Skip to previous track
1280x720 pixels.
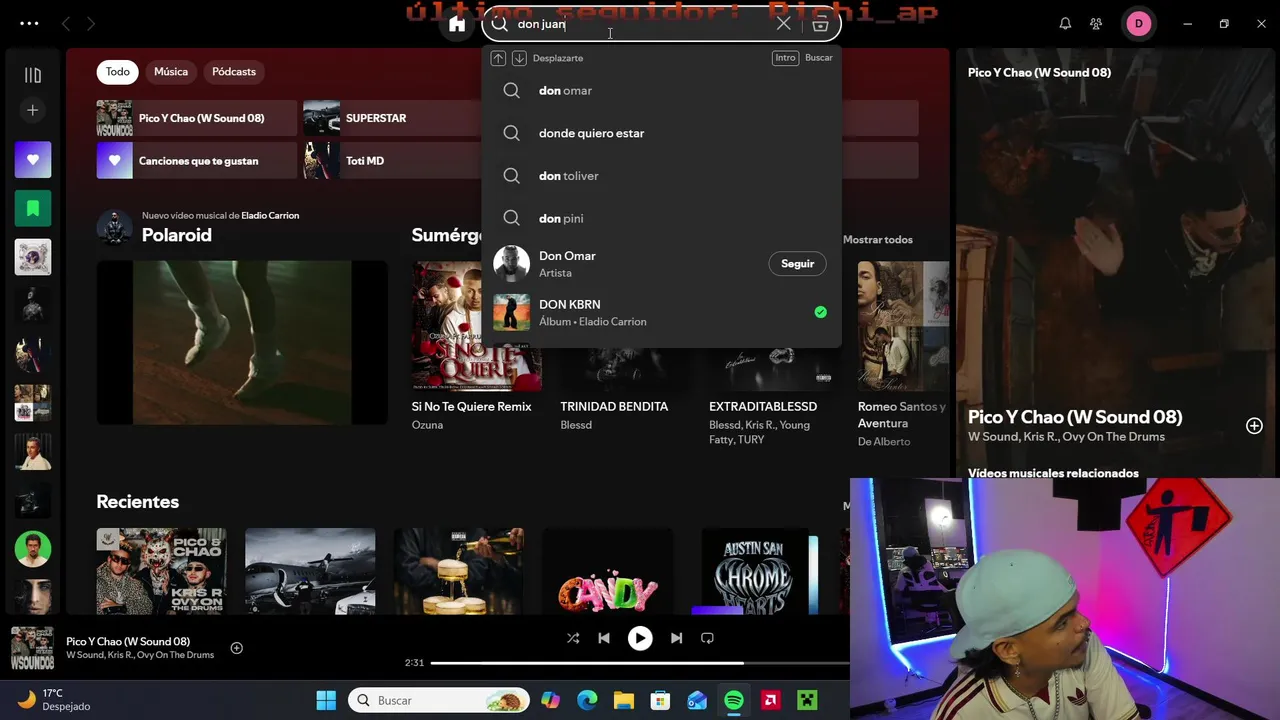click(x=604, y=638)
